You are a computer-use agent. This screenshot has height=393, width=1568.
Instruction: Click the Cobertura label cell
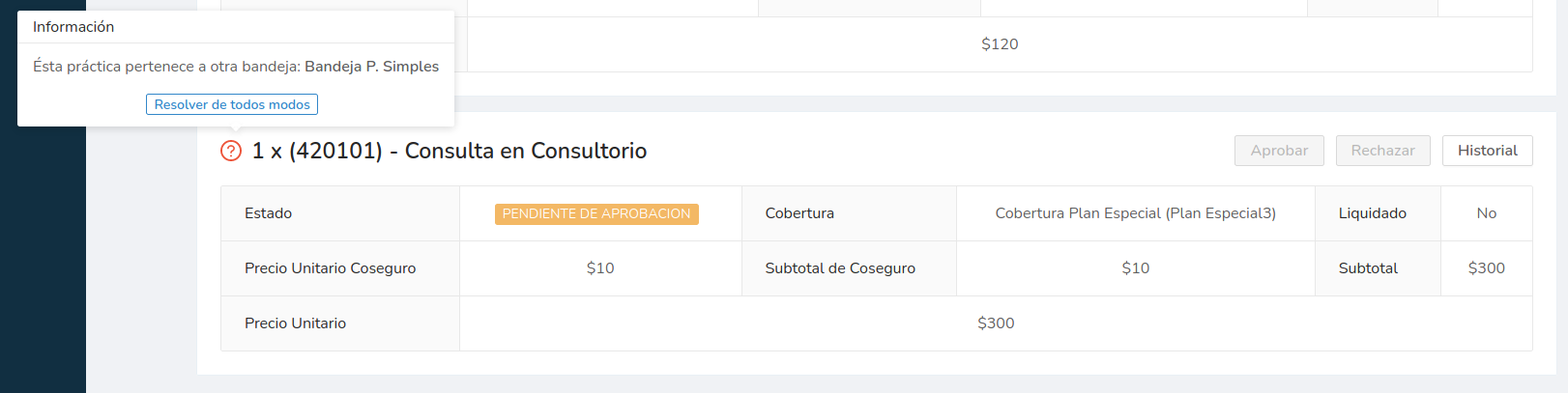point(799,213)
